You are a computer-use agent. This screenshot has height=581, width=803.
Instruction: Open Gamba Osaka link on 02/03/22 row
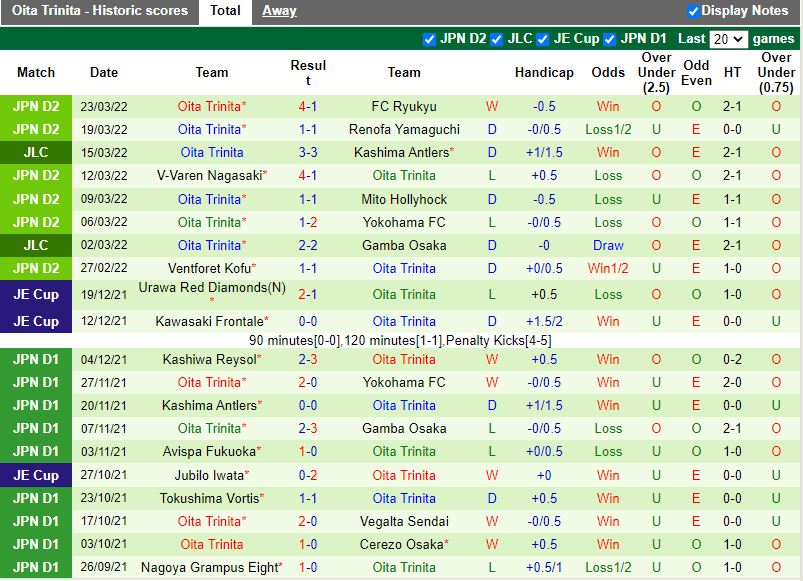pyautogui.click(x=404, y=245)
